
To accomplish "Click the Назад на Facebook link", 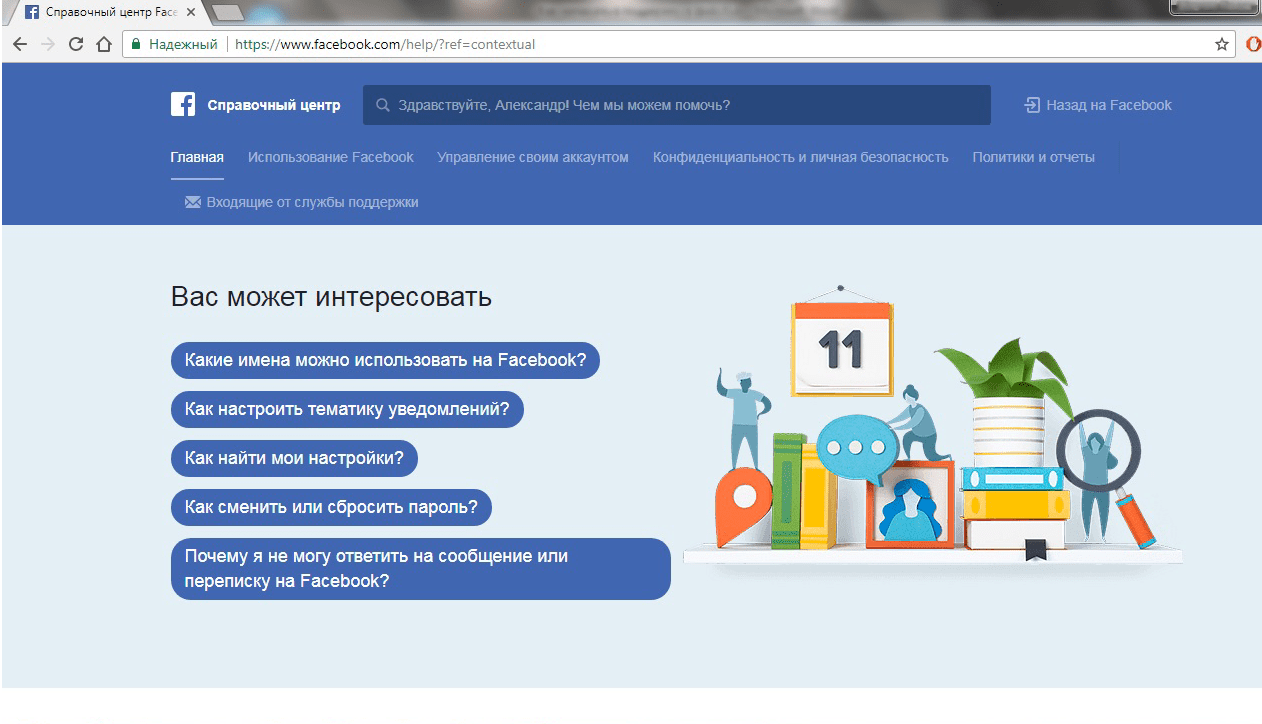I will pos(1108,105).
